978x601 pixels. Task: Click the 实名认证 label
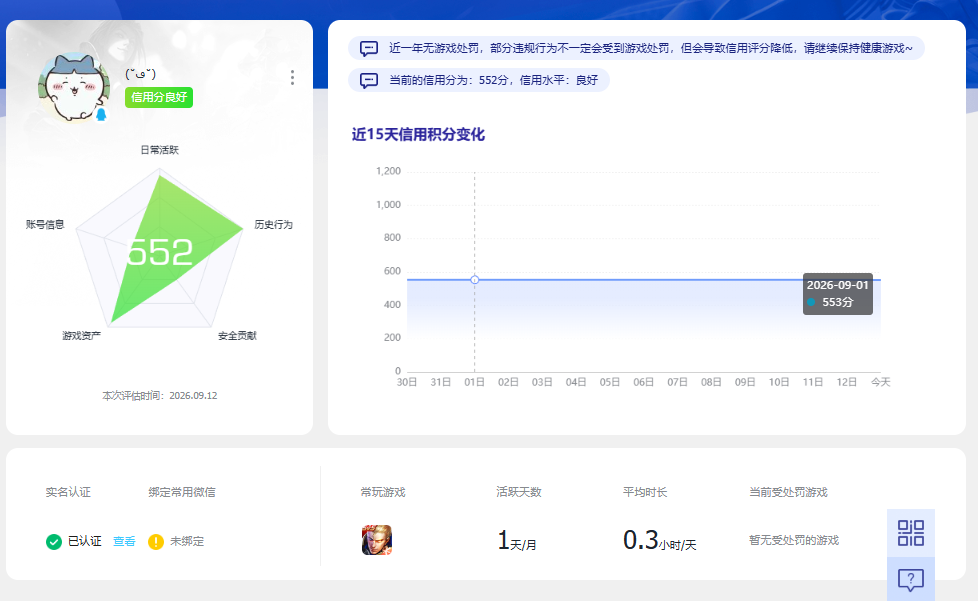tap(68, 492)
